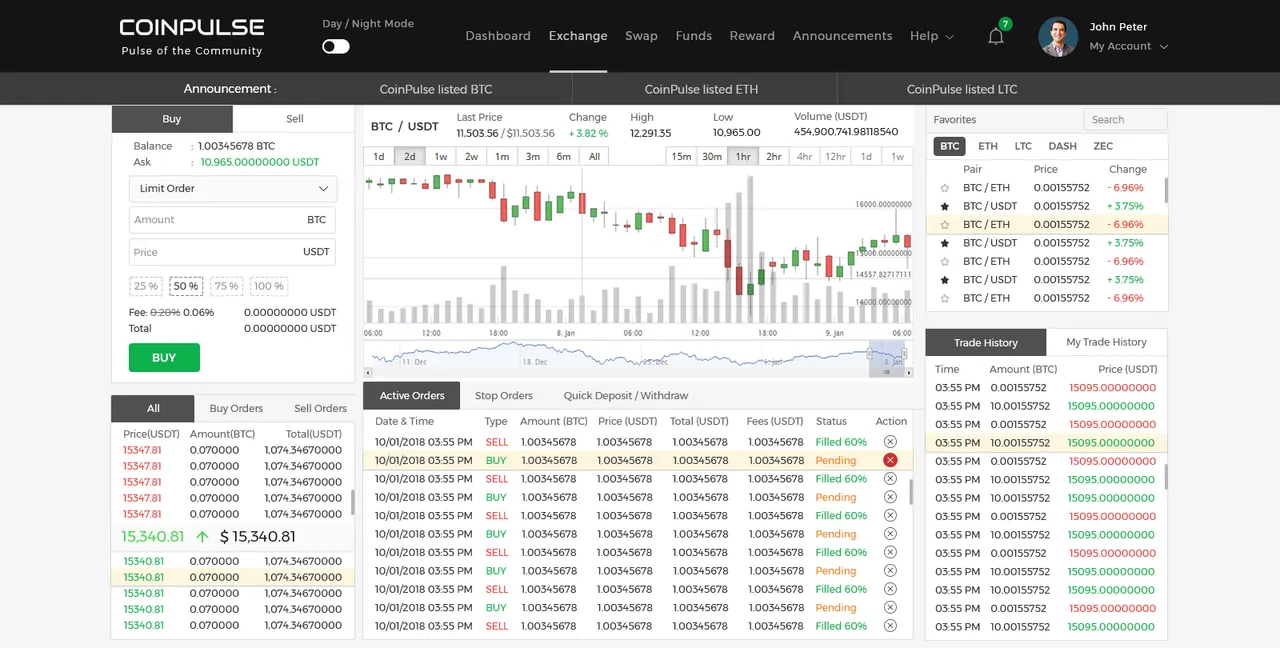
Task: Select the ZEC market tab
Action: [x=1103, y=146]
